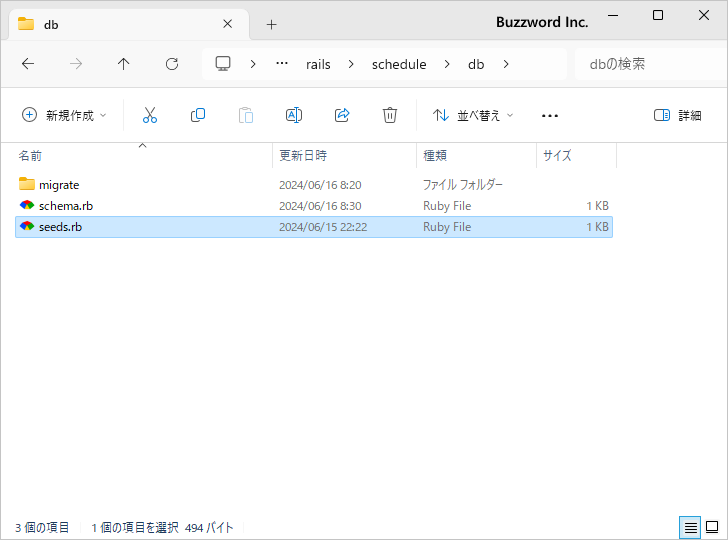Toggle the 詳細 details pane

click(677, 115)
